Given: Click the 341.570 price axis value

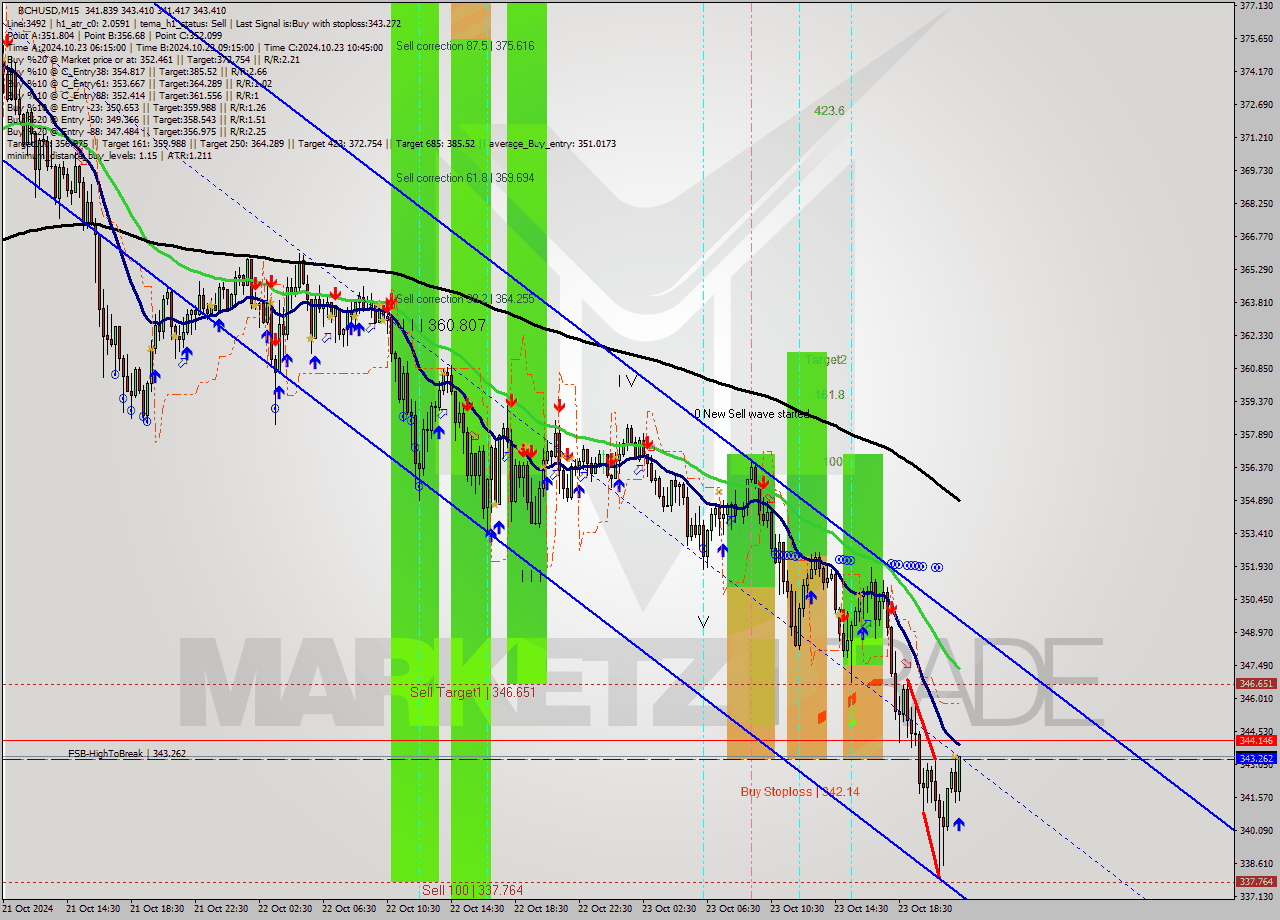Looking at the screenshot, I should coord(1256,797).
